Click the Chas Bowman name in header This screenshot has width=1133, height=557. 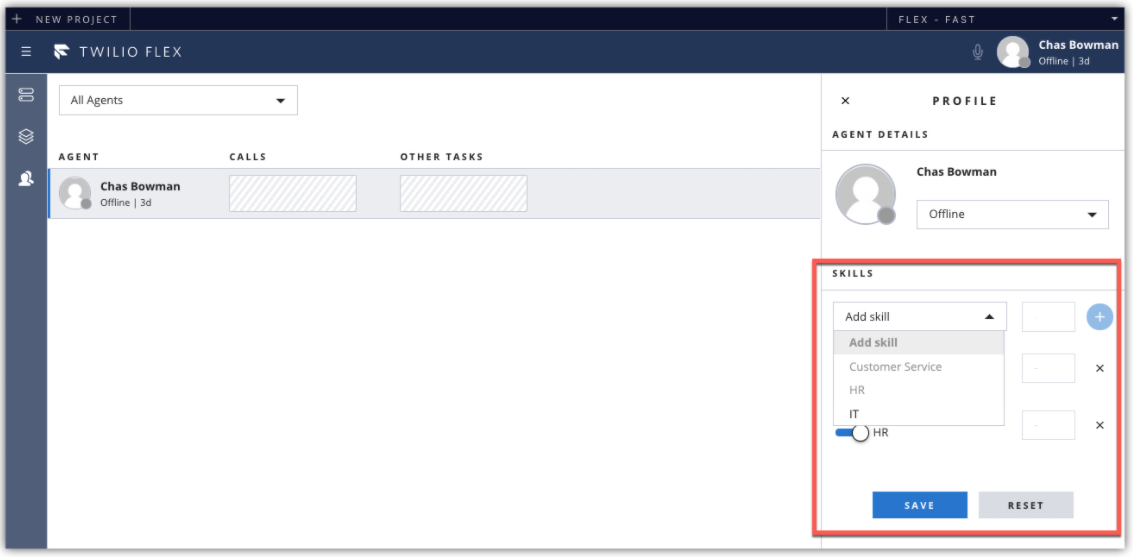point(1078,45)
